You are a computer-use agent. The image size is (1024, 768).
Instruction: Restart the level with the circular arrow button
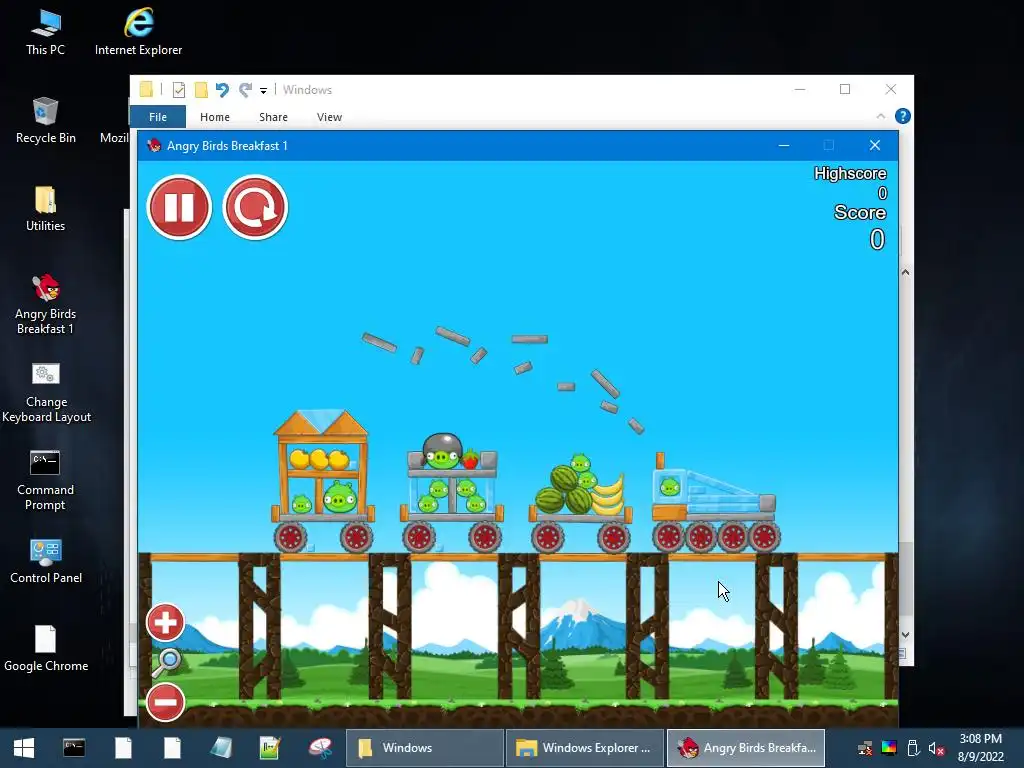tap(255, 208)
